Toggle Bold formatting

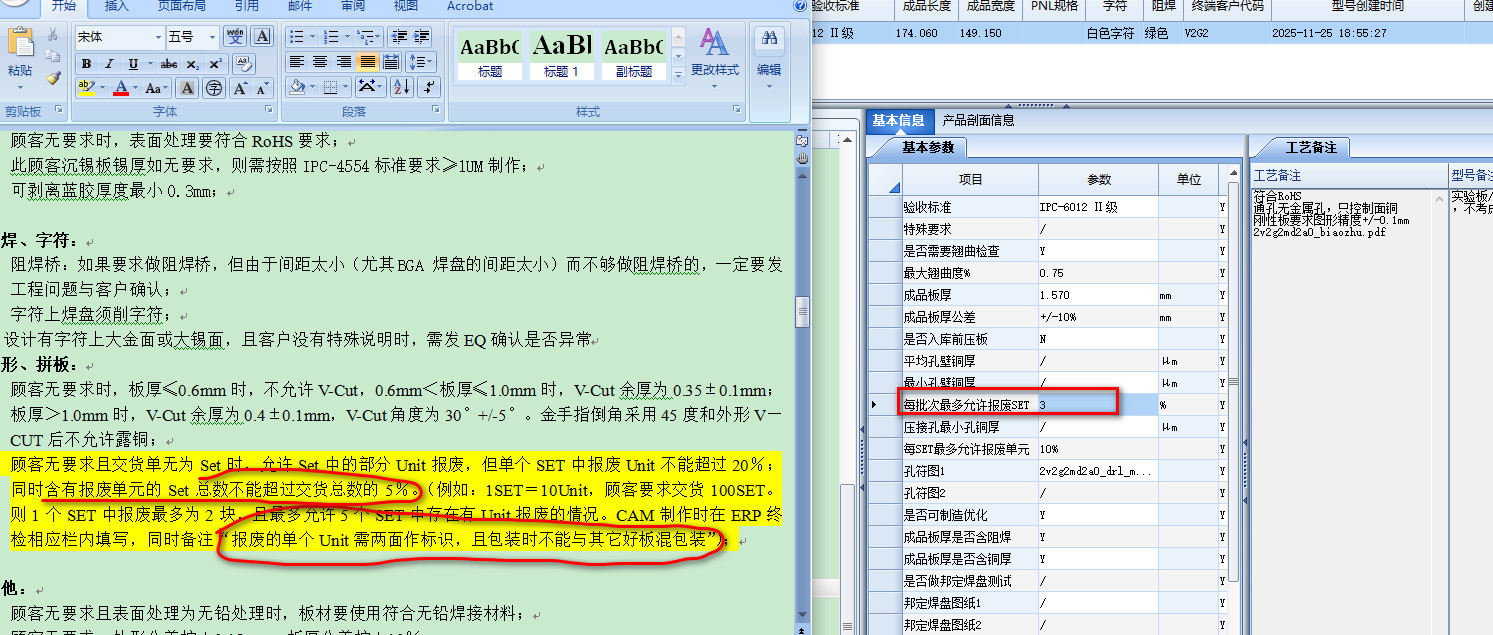click(87, 64)
